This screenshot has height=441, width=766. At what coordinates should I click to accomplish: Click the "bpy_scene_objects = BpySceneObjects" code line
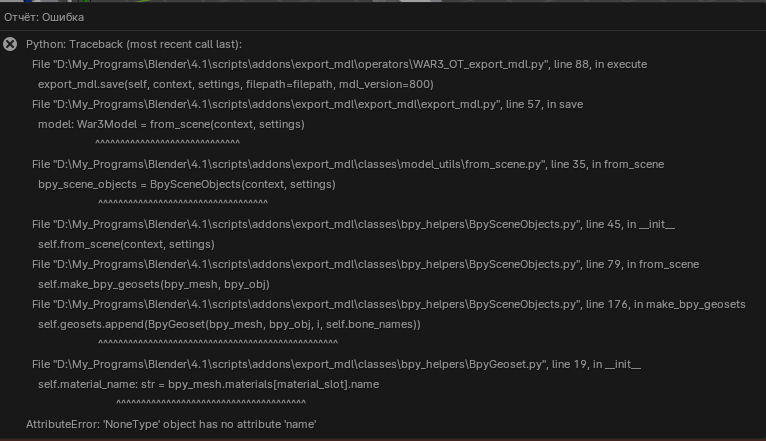[187, 184]
